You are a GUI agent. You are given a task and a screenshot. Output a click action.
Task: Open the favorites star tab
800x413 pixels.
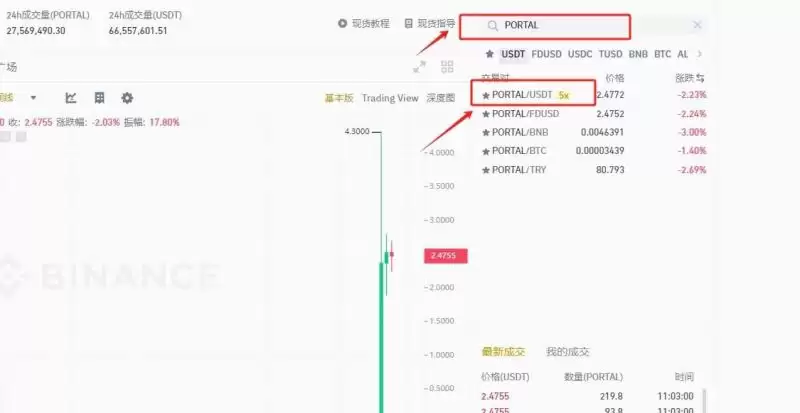(x=489, y=54)
